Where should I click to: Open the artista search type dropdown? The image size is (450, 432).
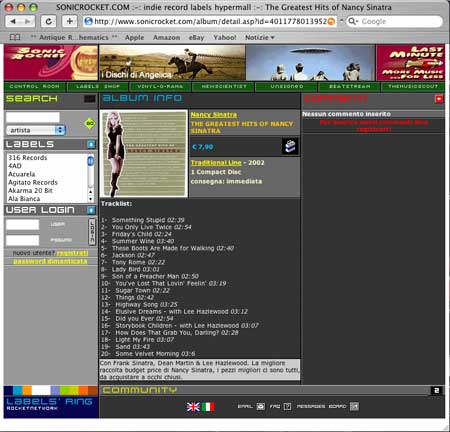pos(36,130)
